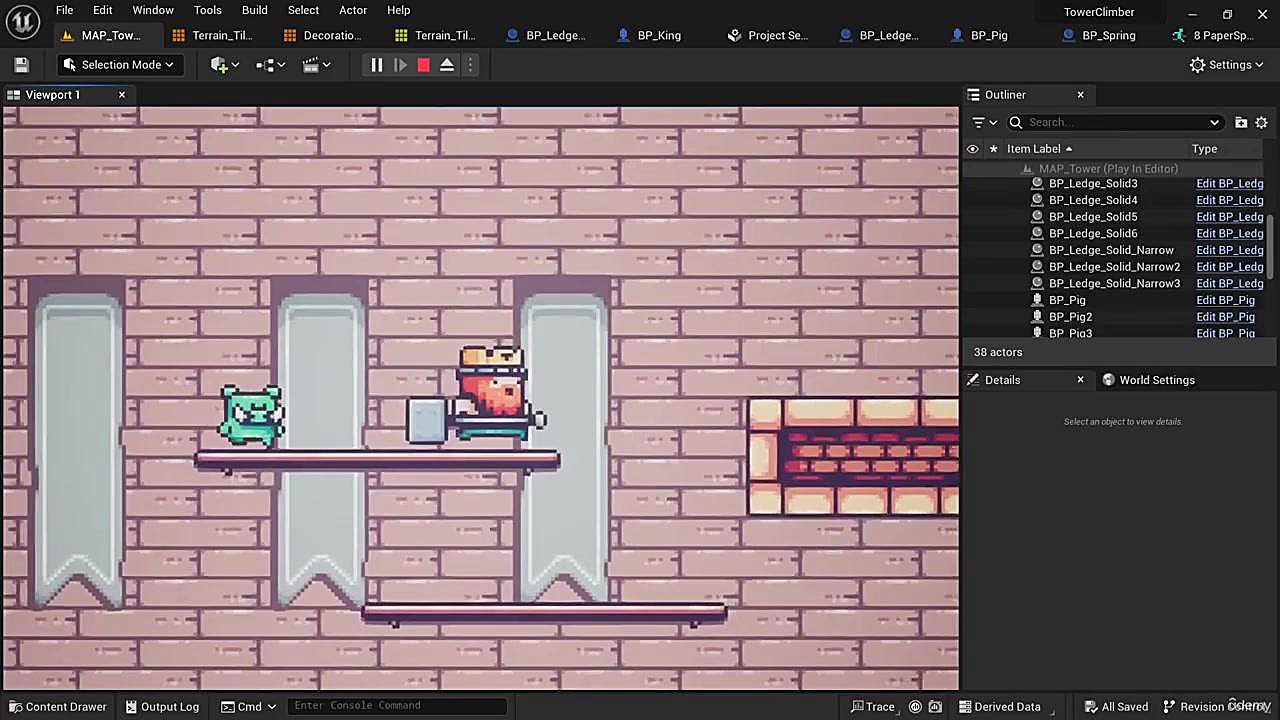Click the Unreal Engine logo icon
The width and height of the screenshot is (1280, 720).
pyautogui.click(x=24, y=21)
